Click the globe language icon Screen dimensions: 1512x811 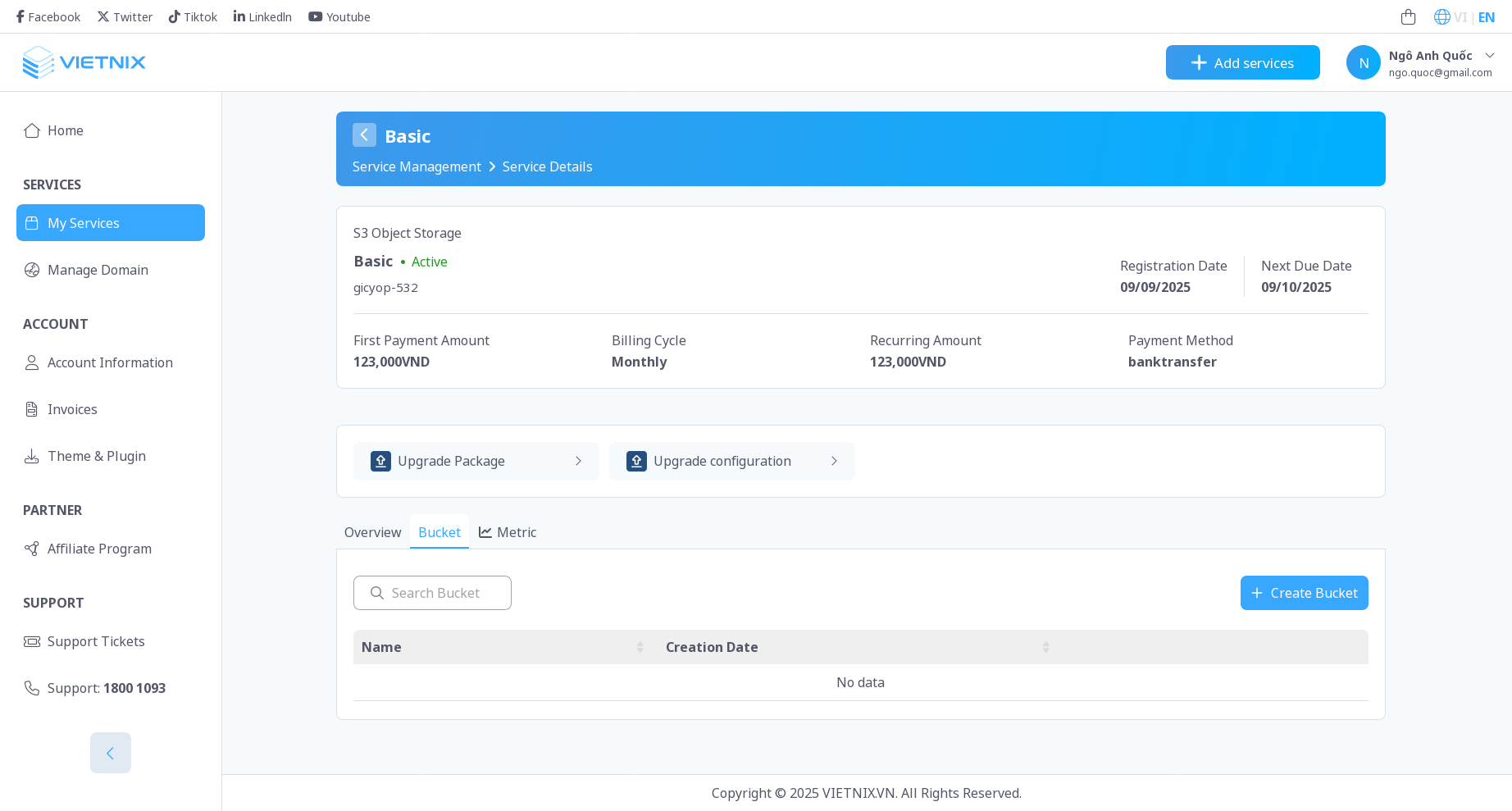click(1441, 16)
